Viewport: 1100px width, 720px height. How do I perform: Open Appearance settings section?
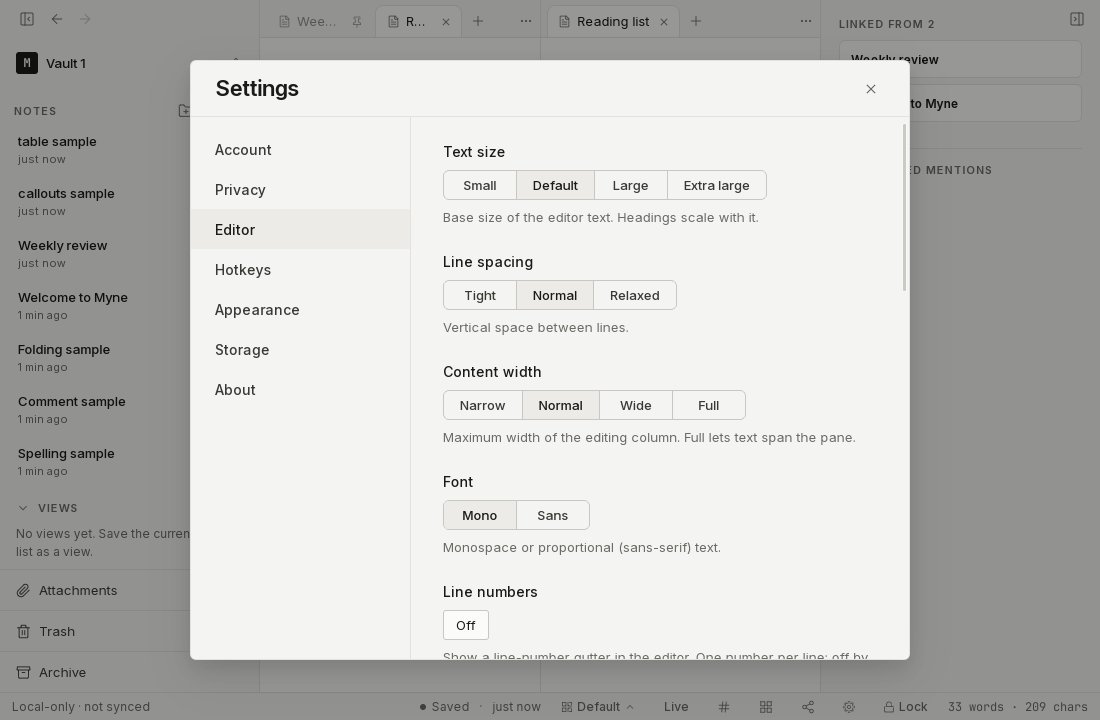300,309
